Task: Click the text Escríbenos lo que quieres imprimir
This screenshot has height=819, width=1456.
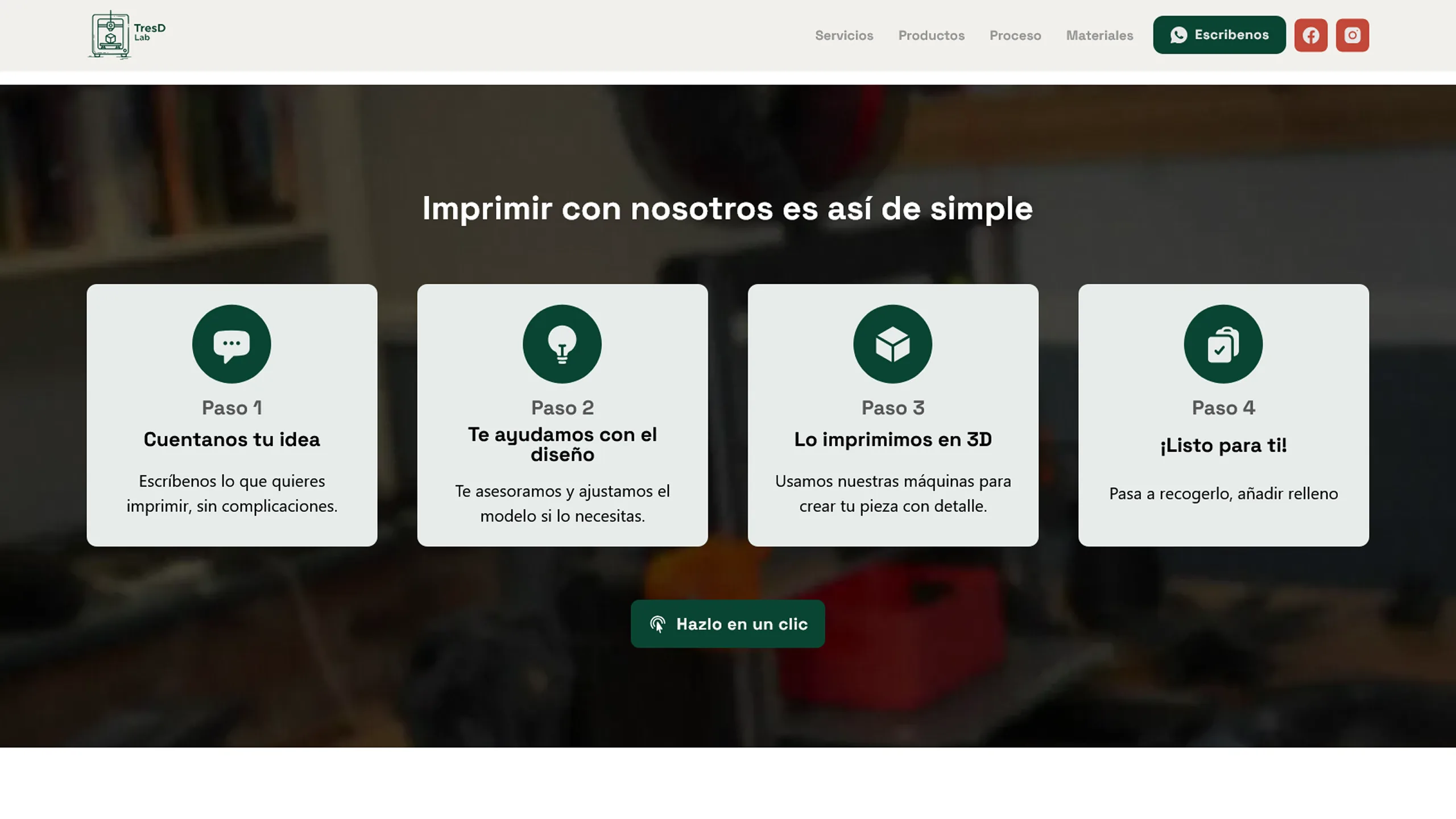Action: 231,493
